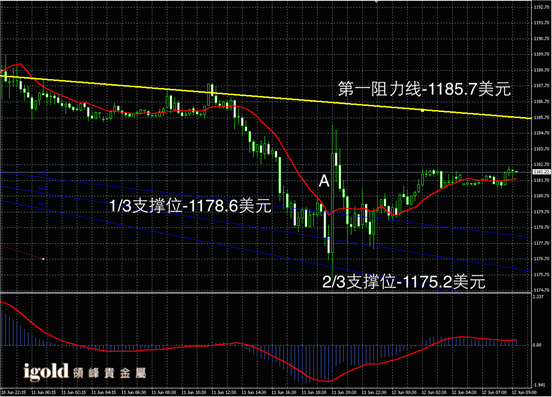Screen dimensions: 552x397
Task: Click the divider between chart and indicator panel
Action: [x=266, y=292]
